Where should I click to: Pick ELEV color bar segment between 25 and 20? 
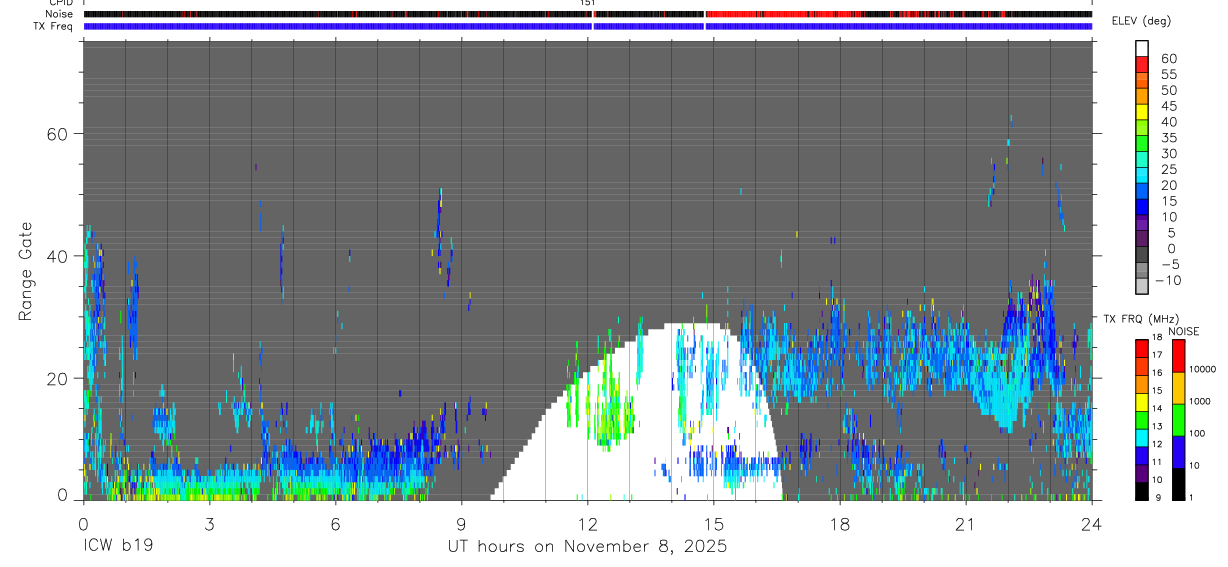tap(1142, 176)
